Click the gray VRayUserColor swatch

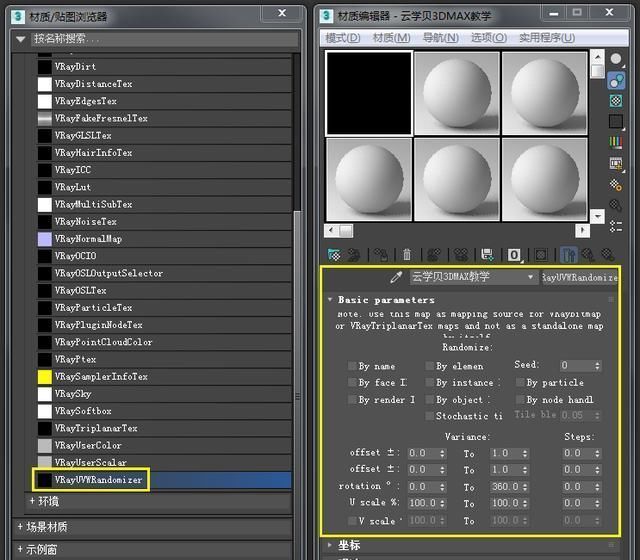point(44,446)
